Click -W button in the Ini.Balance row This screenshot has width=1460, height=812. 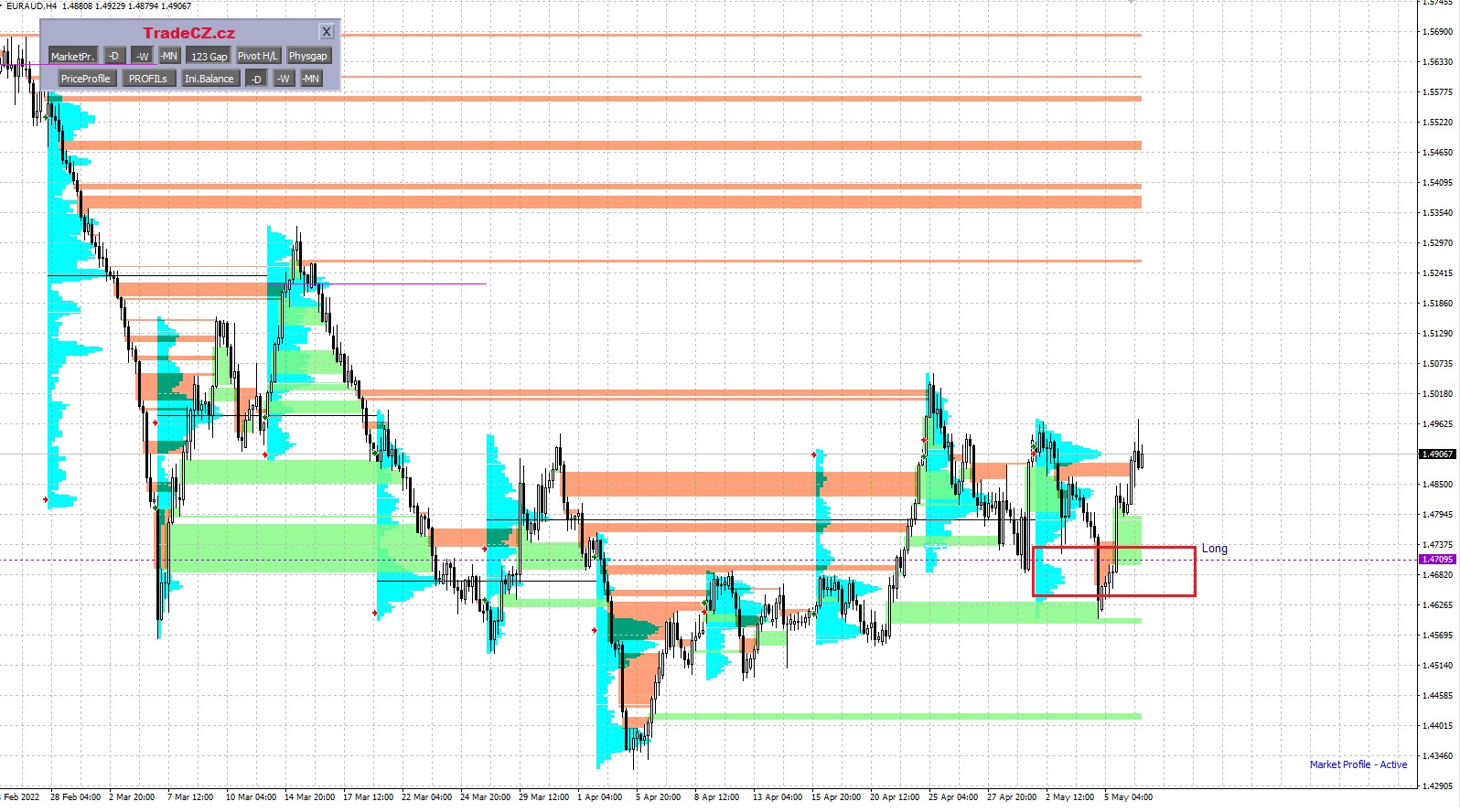coord(284,80)
